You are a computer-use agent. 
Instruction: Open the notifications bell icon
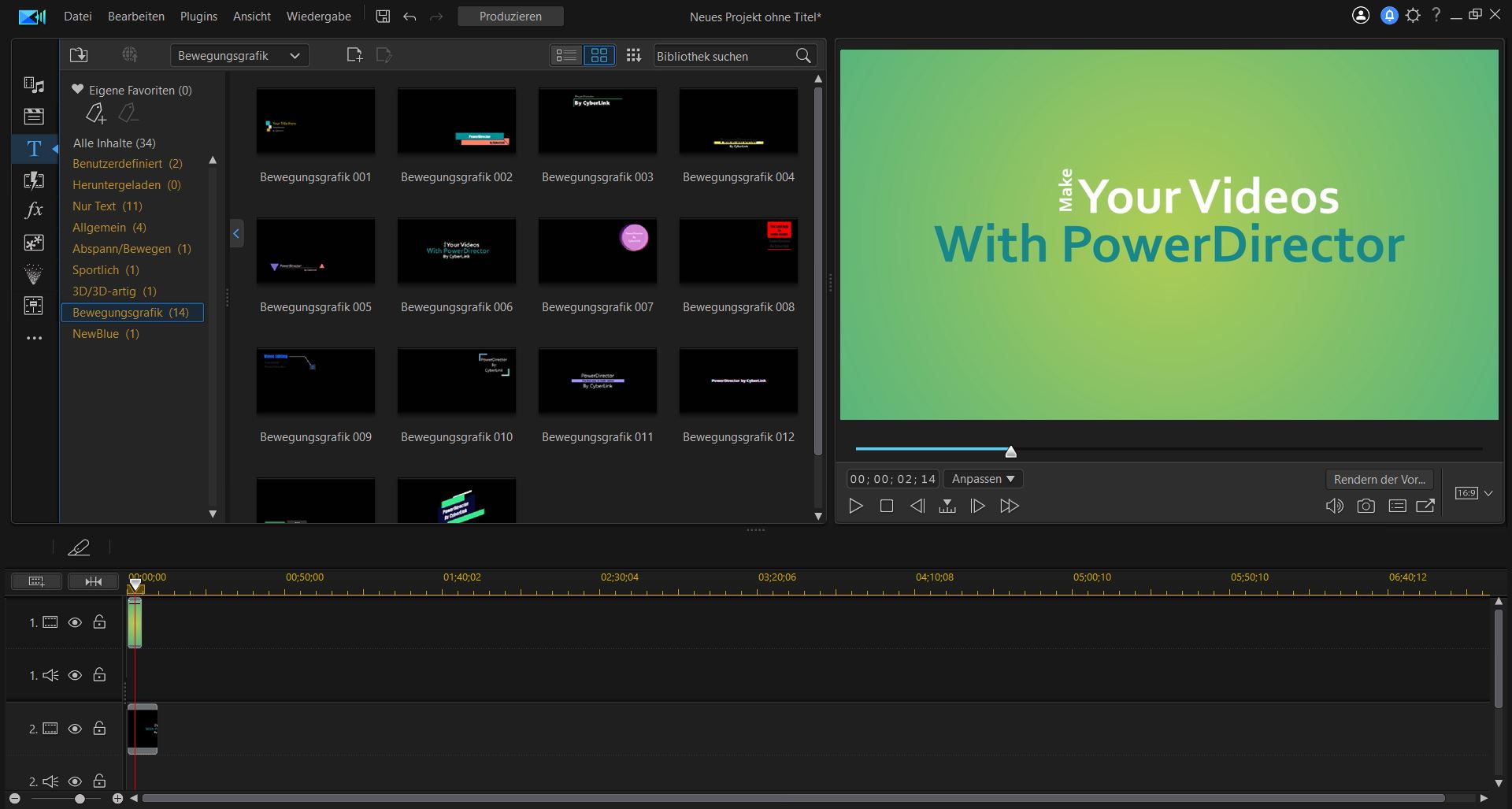coord(1389,16)
